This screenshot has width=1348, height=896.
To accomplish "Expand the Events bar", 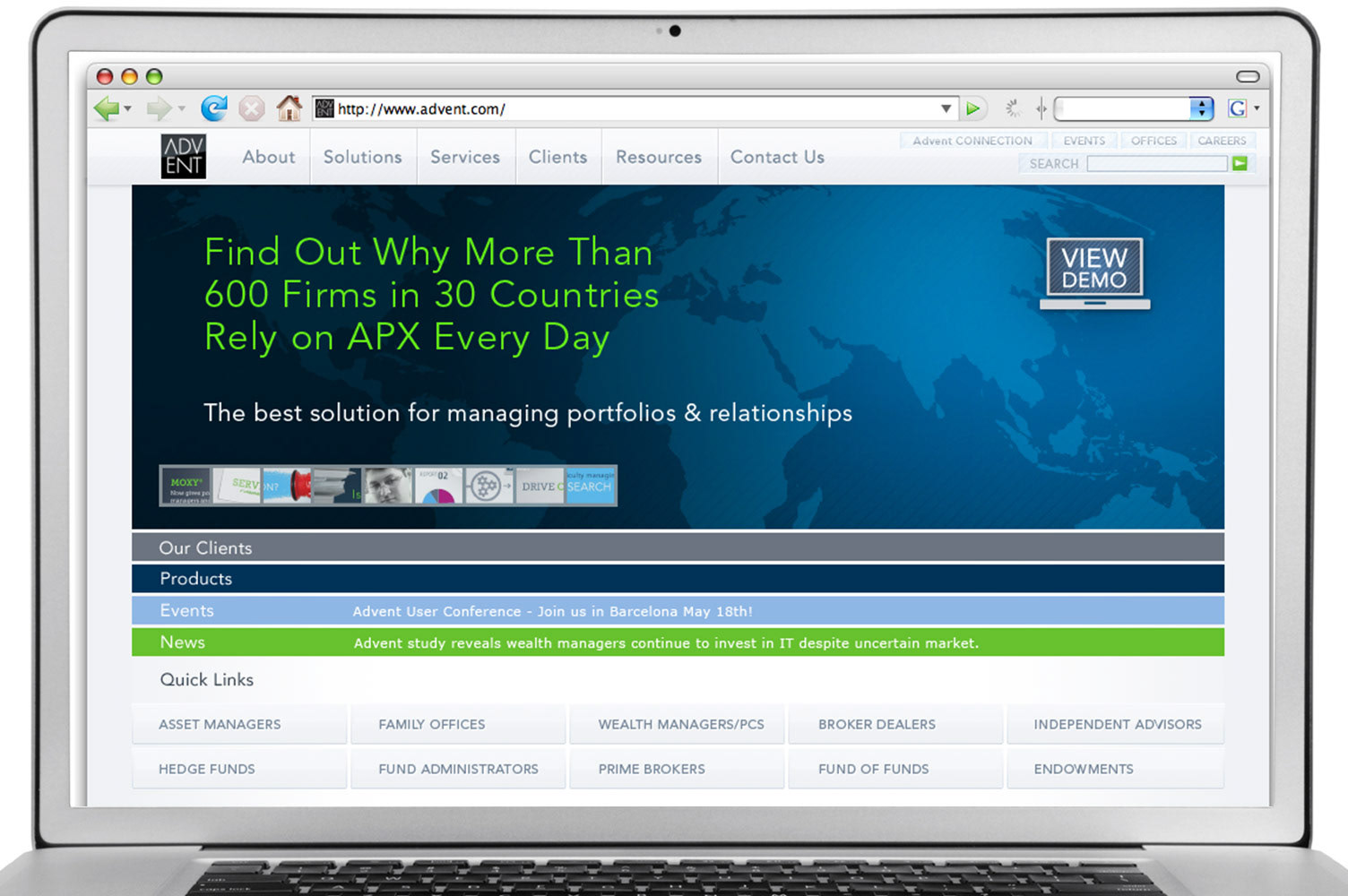I will pos(678,610).
